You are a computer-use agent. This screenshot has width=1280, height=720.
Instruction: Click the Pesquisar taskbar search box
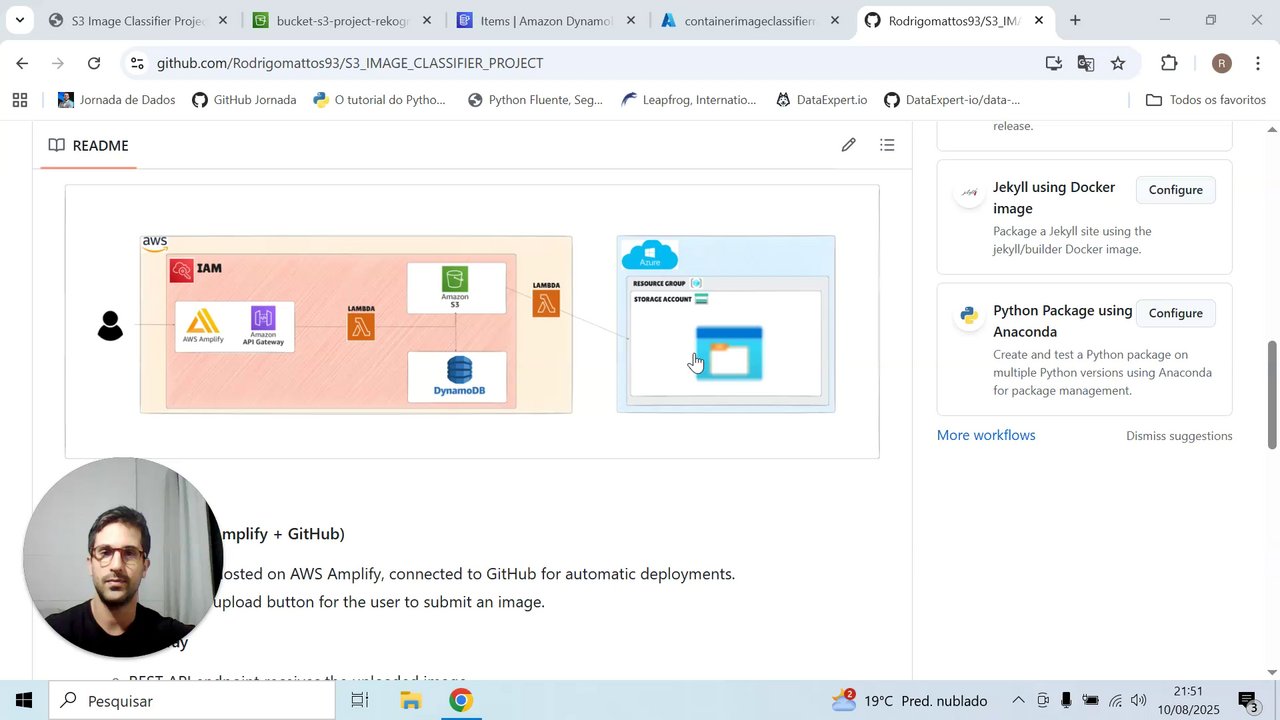(191, 701)
